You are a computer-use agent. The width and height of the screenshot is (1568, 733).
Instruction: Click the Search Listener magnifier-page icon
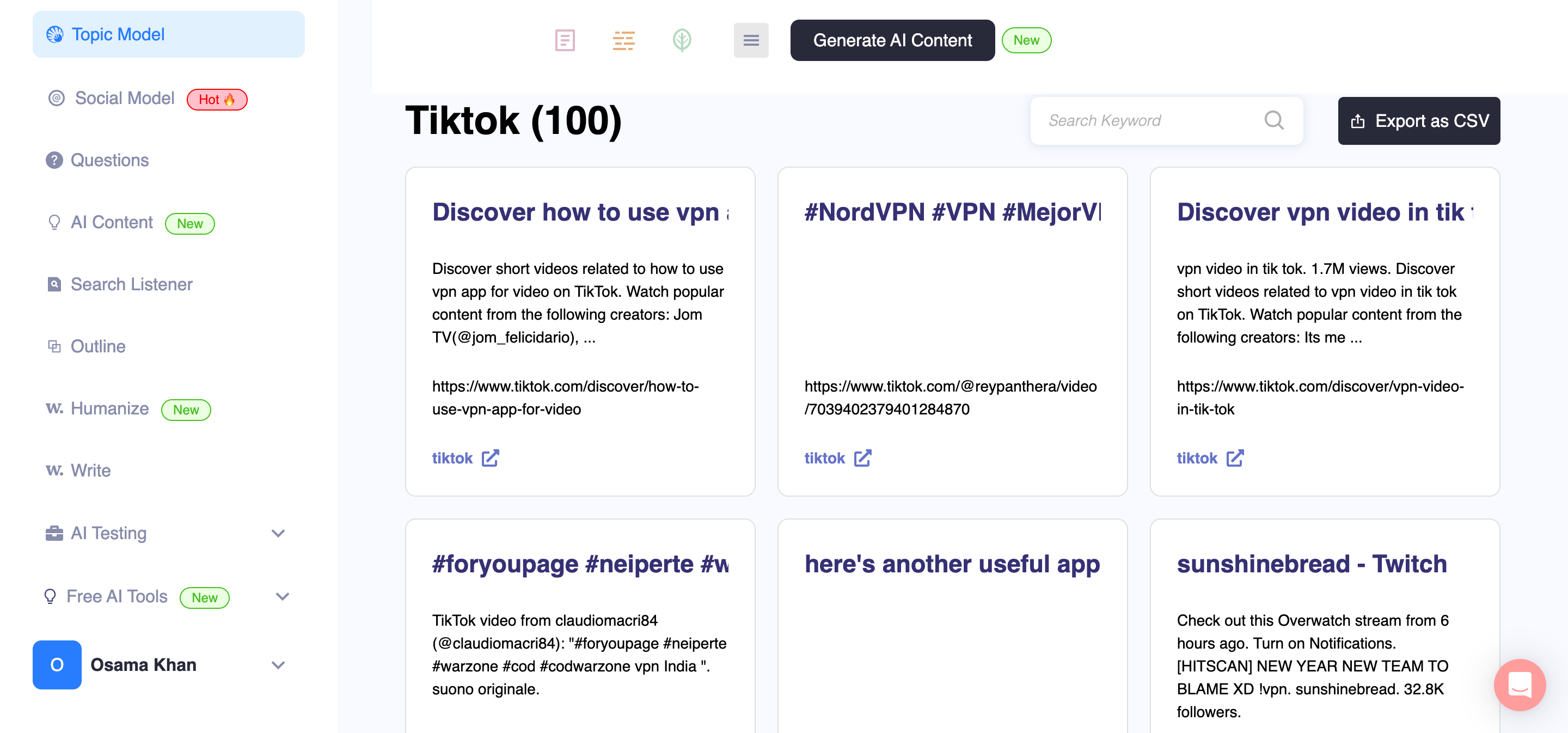54,284
